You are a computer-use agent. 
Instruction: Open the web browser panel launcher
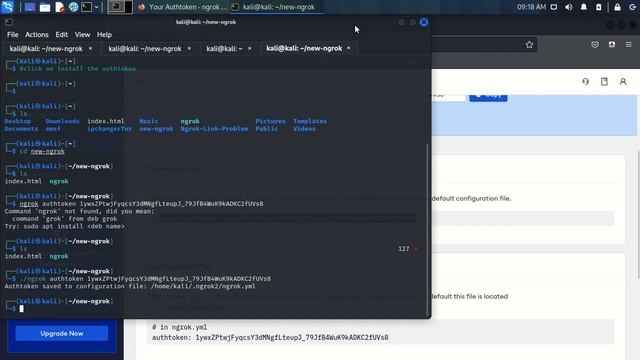pyautogui.click(x=73, y=7)
